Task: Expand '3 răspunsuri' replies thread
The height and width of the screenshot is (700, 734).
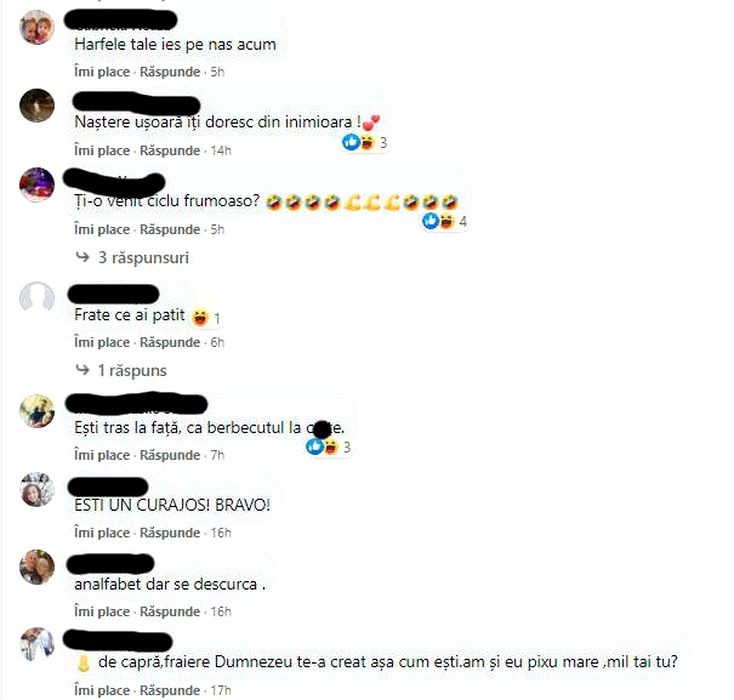Action: [x=143, y=258]
